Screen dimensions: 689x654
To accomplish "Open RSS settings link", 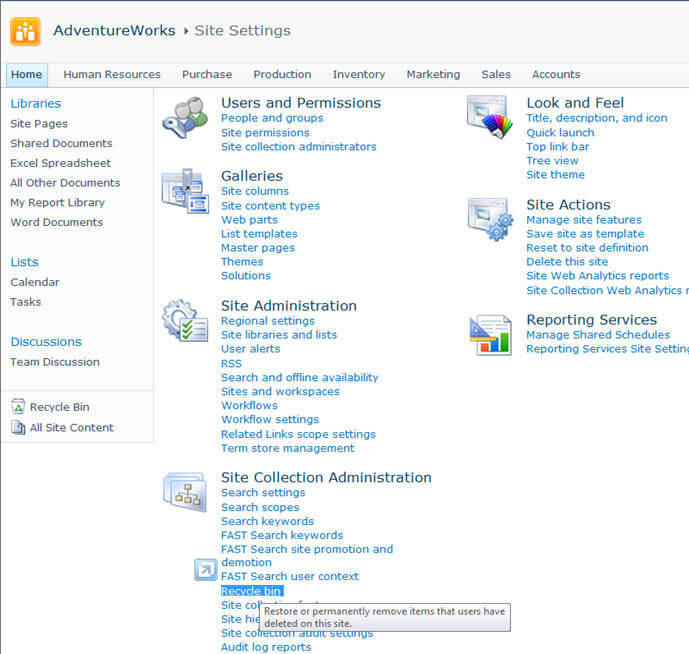I will click(231, 363).
